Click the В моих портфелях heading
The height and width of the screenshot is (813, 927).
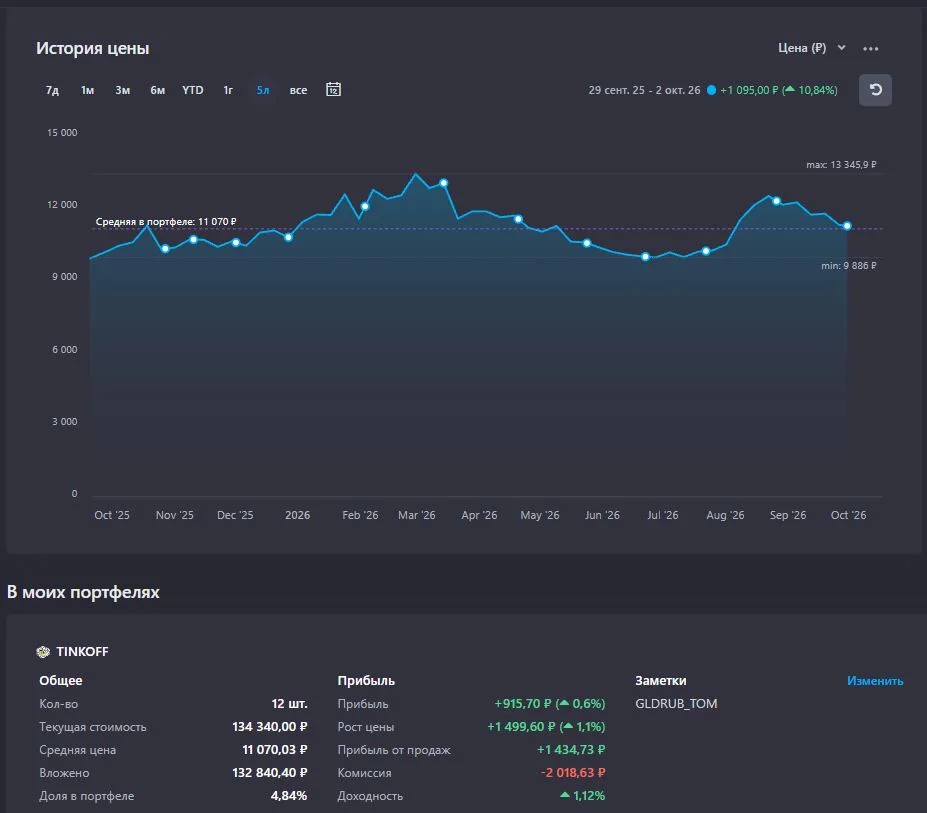coord(83,592)
